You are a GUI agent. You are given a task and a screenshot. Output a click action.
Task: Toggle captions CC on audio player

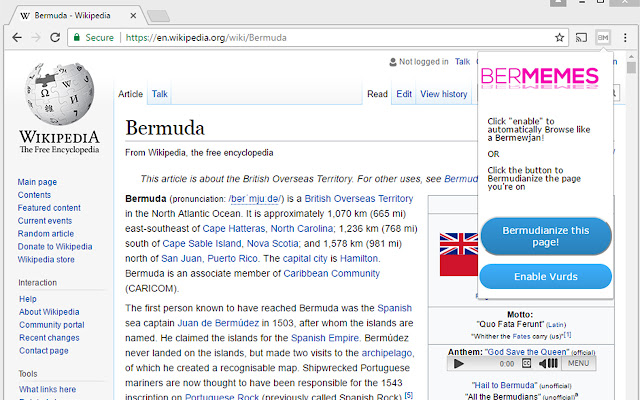click(x=527, y=363)
